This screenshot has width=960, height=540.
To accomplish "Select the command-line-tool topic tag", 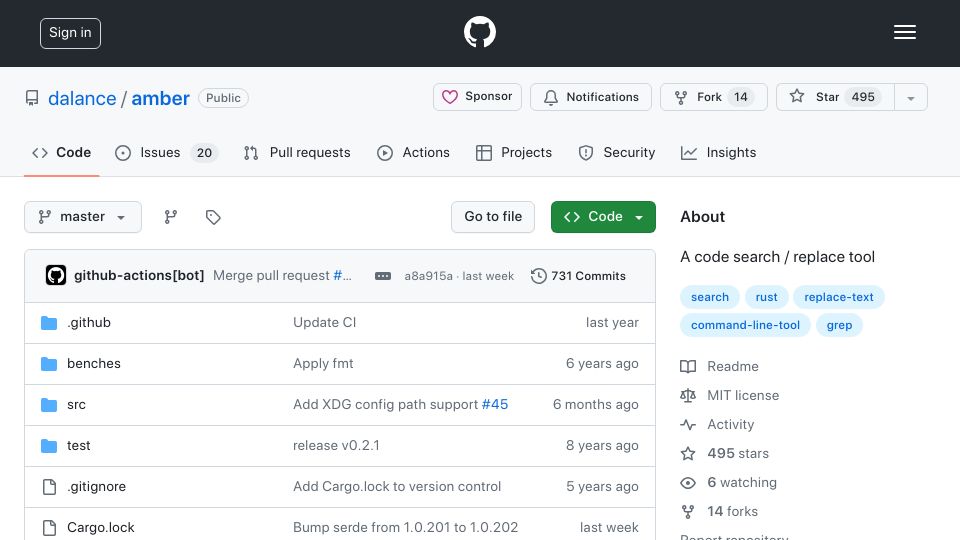I will pos(745,325).
